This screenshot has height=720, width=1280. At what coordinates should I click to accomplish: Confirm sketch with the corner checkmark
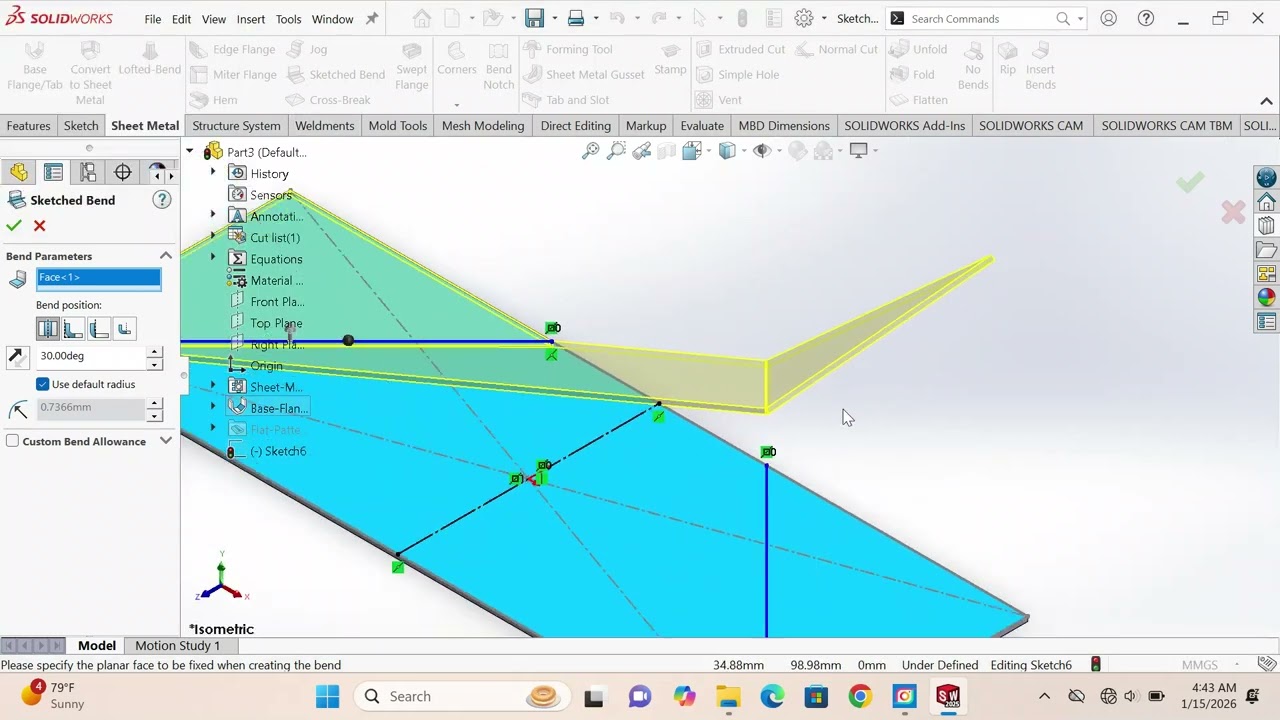(x=1190, y=182)
